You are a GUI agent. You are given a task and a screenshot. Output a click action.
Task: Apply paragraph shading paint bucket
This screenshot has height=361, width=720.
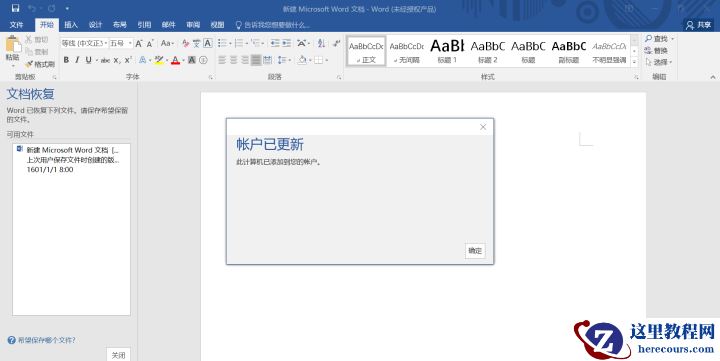302,60
